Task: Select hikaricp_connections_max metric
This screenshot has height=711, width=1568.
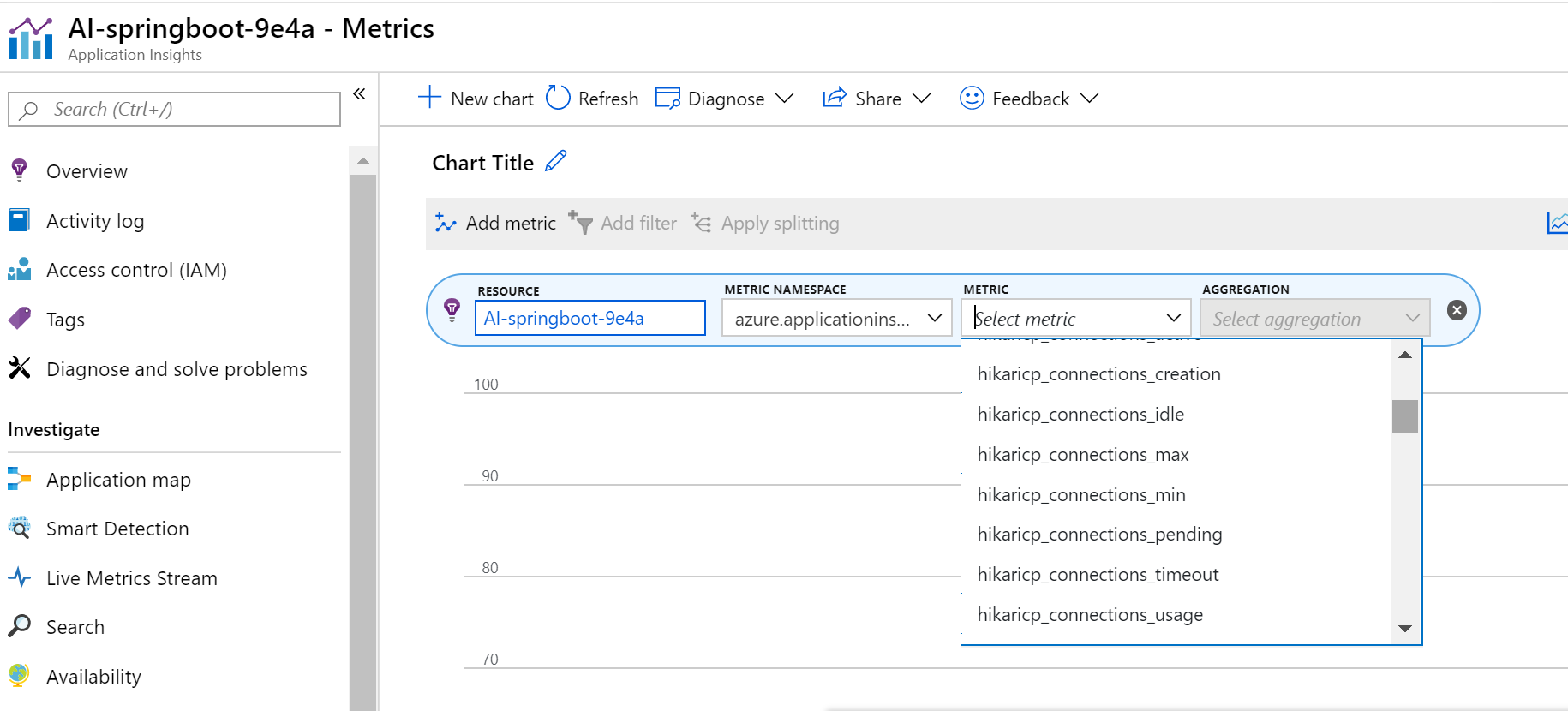Action: tap(1083, 455)
